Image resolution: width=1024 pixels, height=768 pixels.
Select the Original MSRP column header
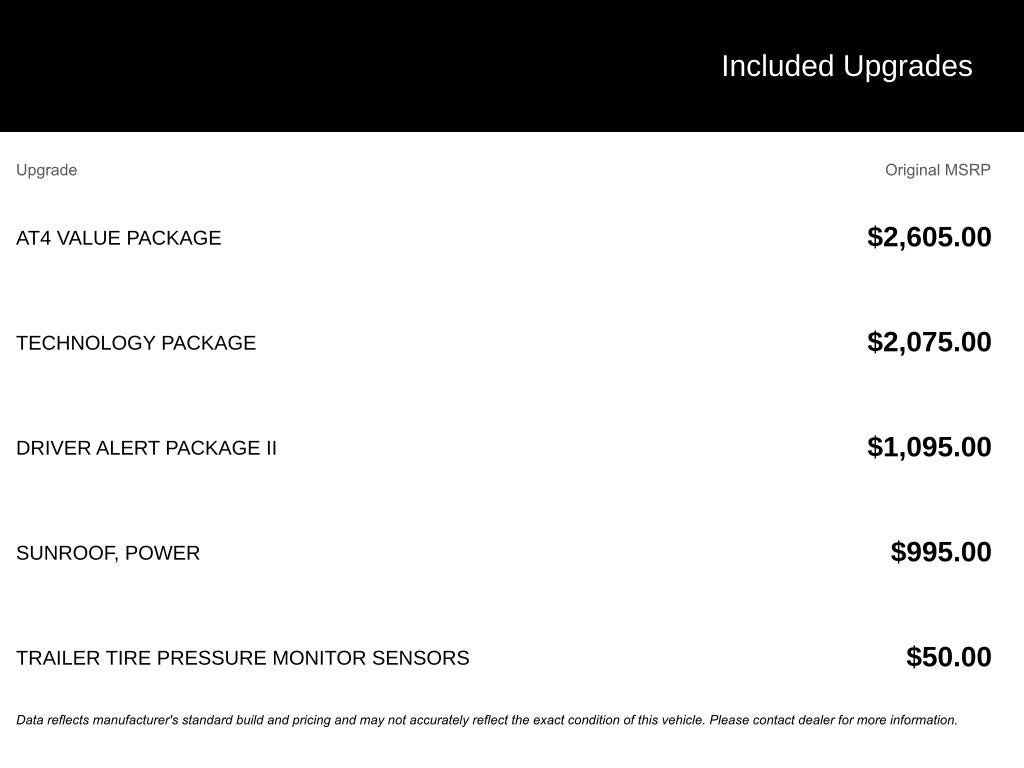pos(938,170)
